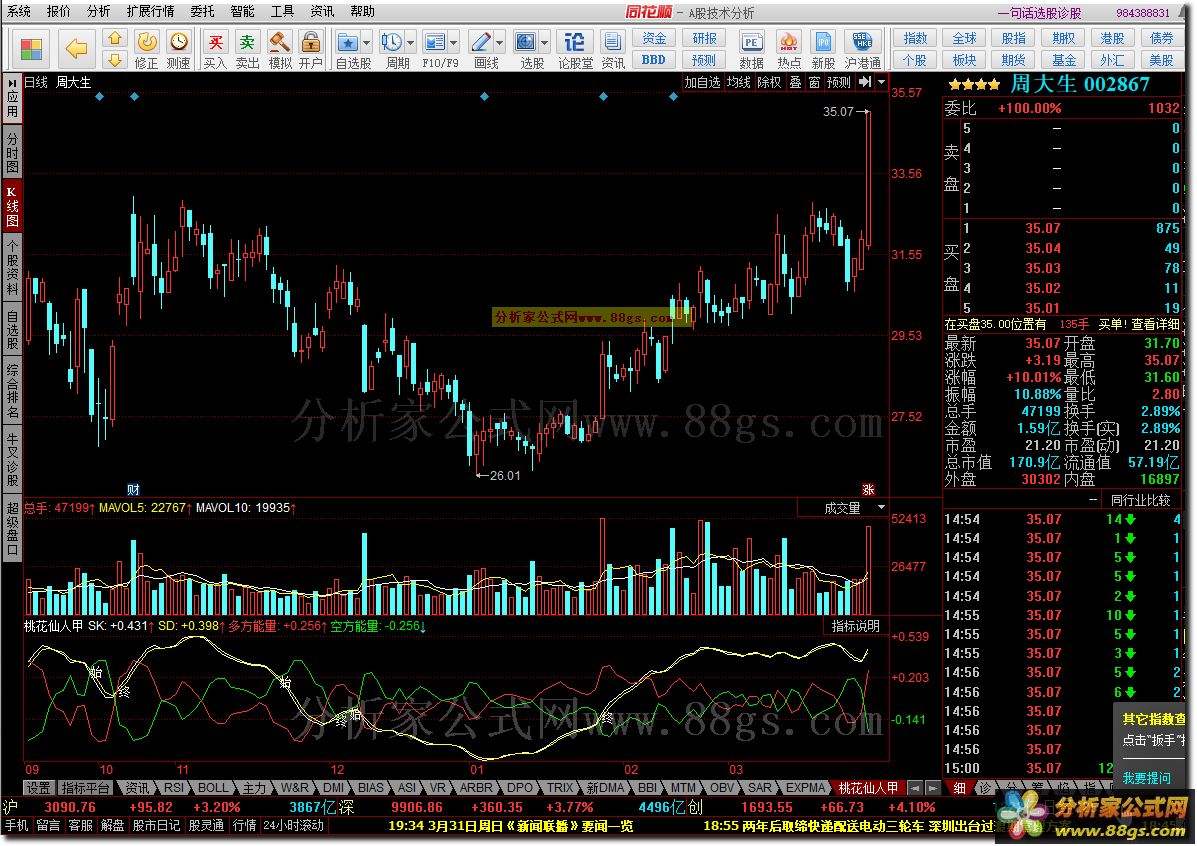Expand the 周期 dropdown arrow
Image resolution: width=1197 pixels, height=846 pixels.
pyautogui.click(x=411, y=42)
